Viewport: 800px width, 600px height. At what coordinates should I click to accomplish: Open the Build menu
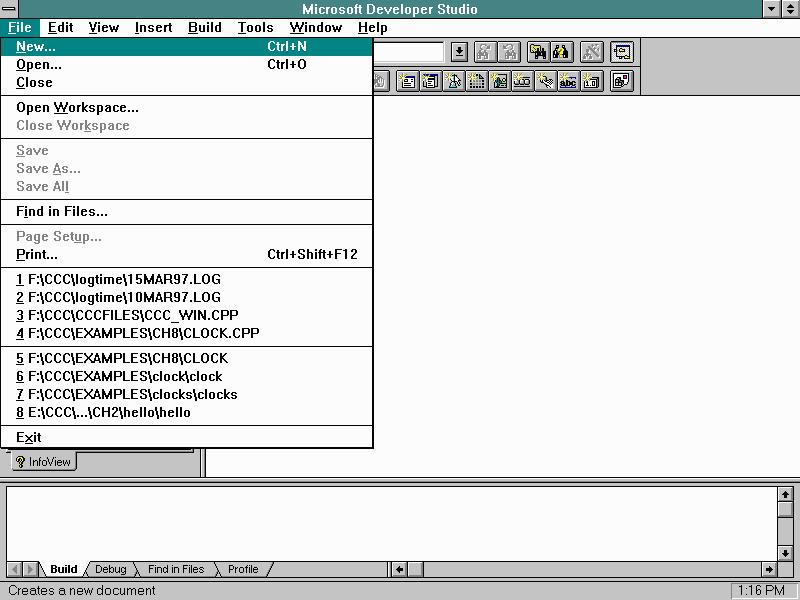204,27
